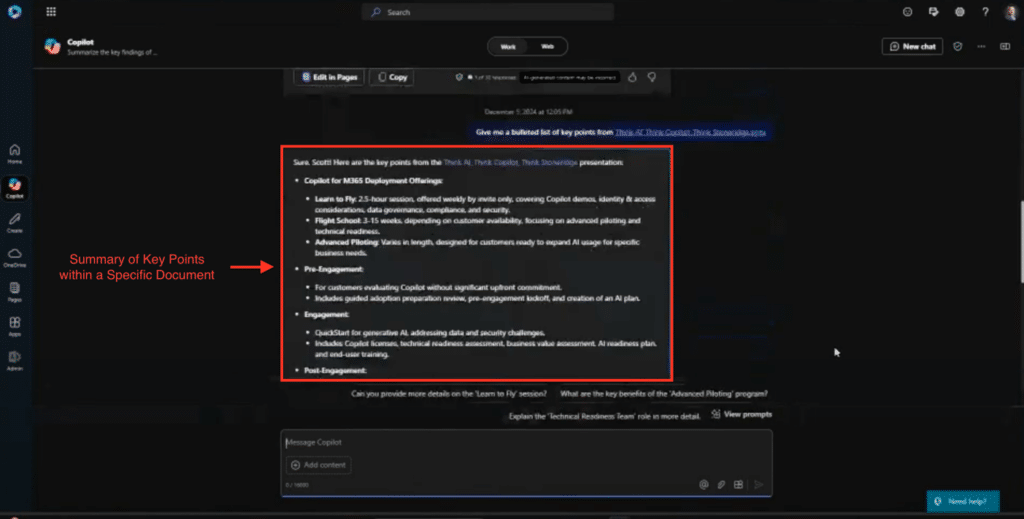This screenshot has height=519, width=1024.
Task: Click the attach file paperclip icon
Action: pos(721,485)
